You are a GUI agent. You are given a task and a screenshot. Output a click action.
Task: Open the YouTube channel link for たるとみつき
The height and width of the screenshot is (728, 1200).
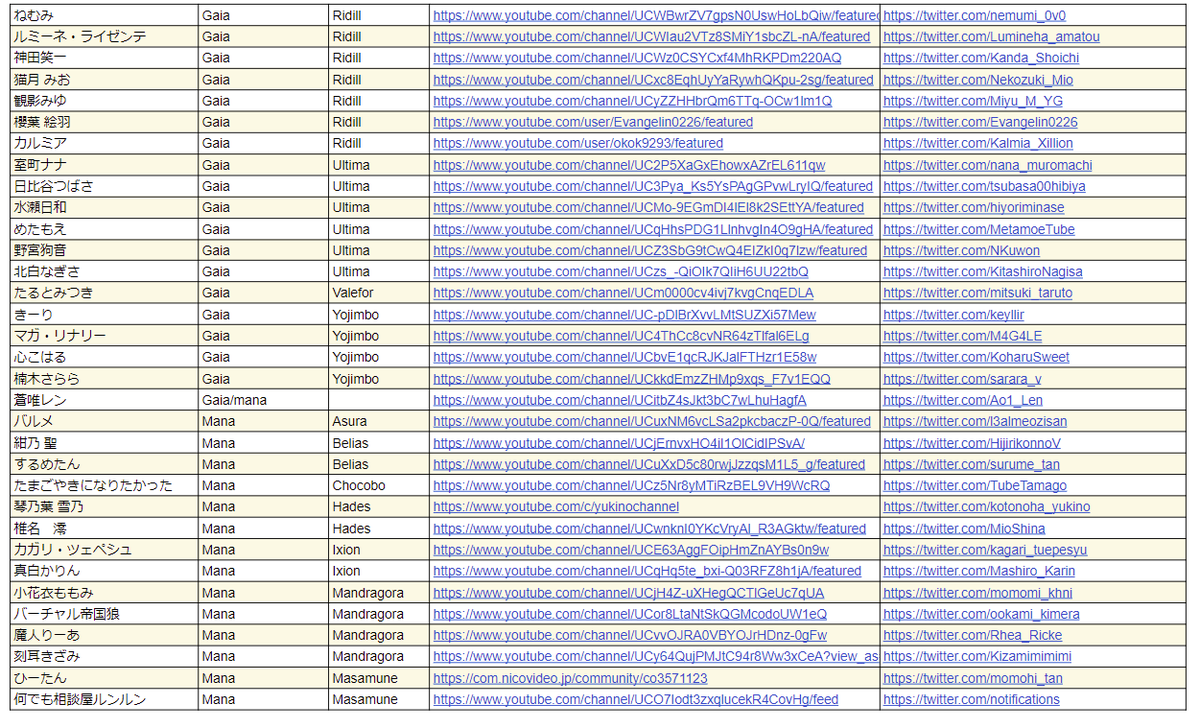(x=623, y=293)
